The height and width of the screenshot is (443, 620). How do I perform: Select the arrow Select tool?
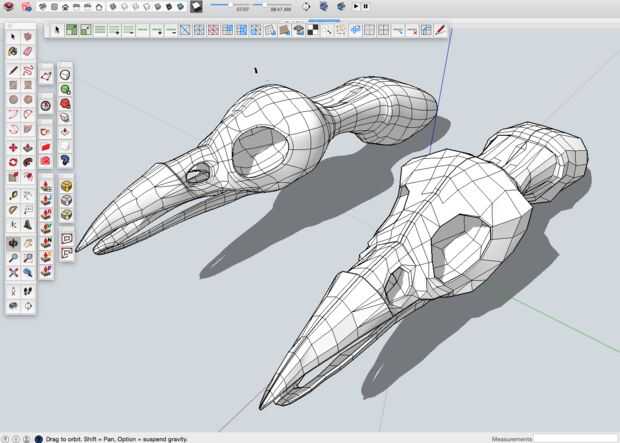point(13,37)
